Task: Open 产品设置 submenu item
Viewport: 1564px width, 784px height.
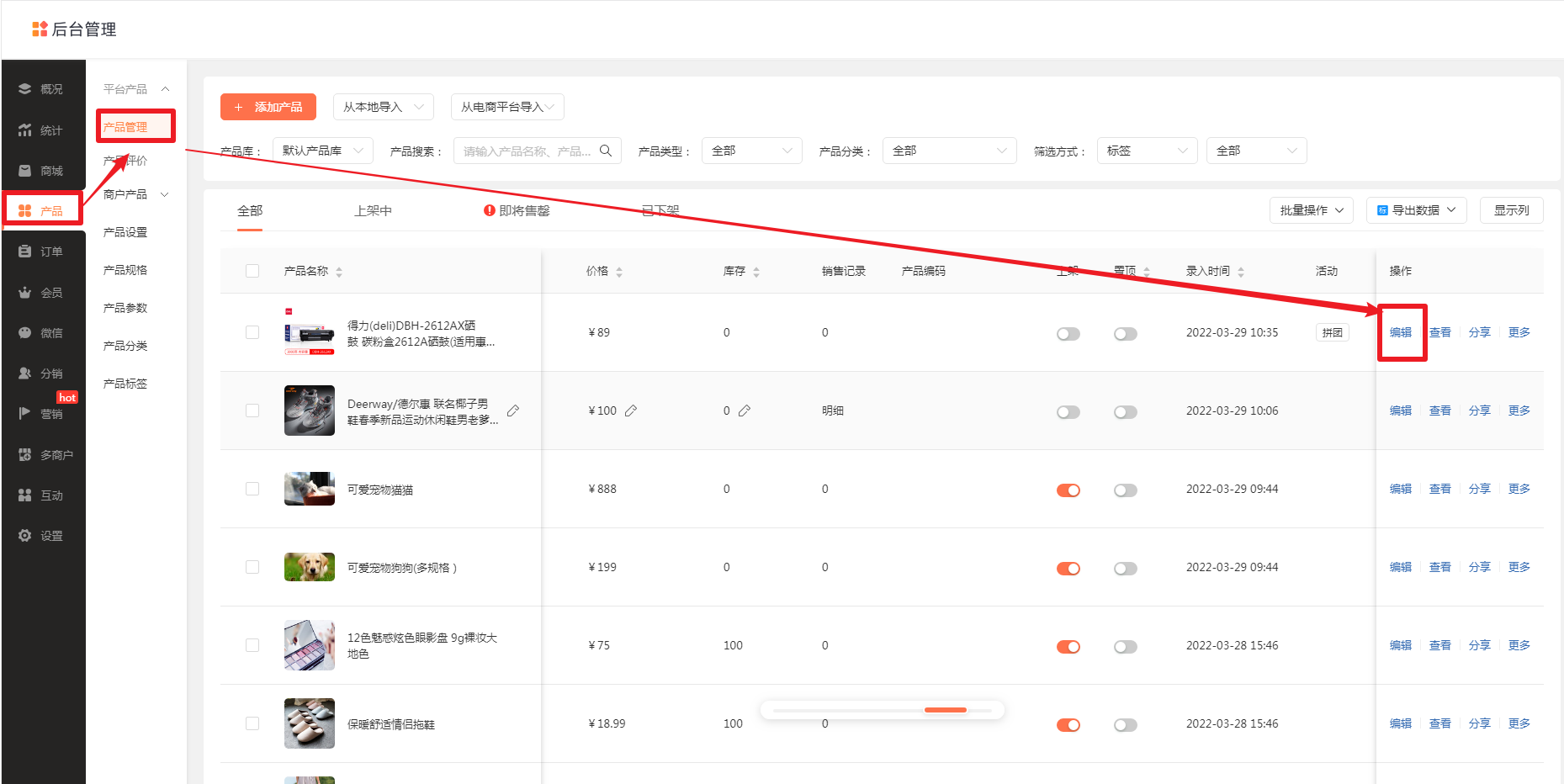Action: coord(125,232)
